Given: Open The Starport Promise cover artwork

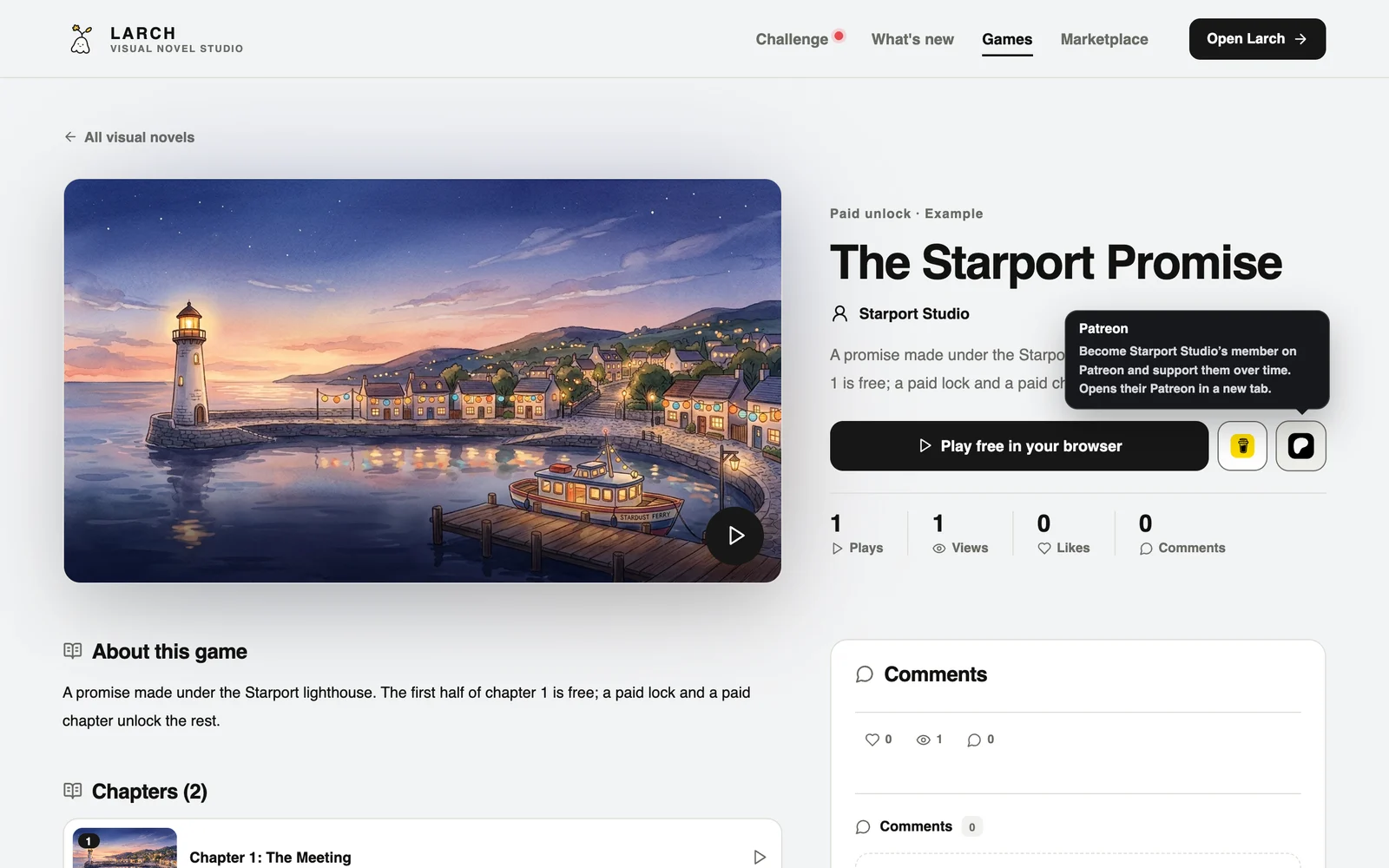Looking at the screenshot, I should tap(422, 380).
